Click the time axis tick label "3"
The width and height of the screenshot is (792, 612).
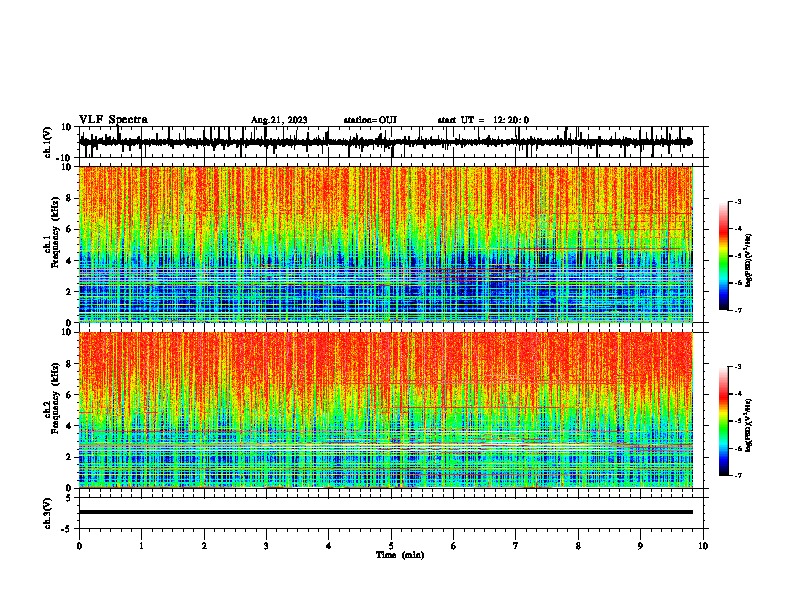[x=266, y=546]
